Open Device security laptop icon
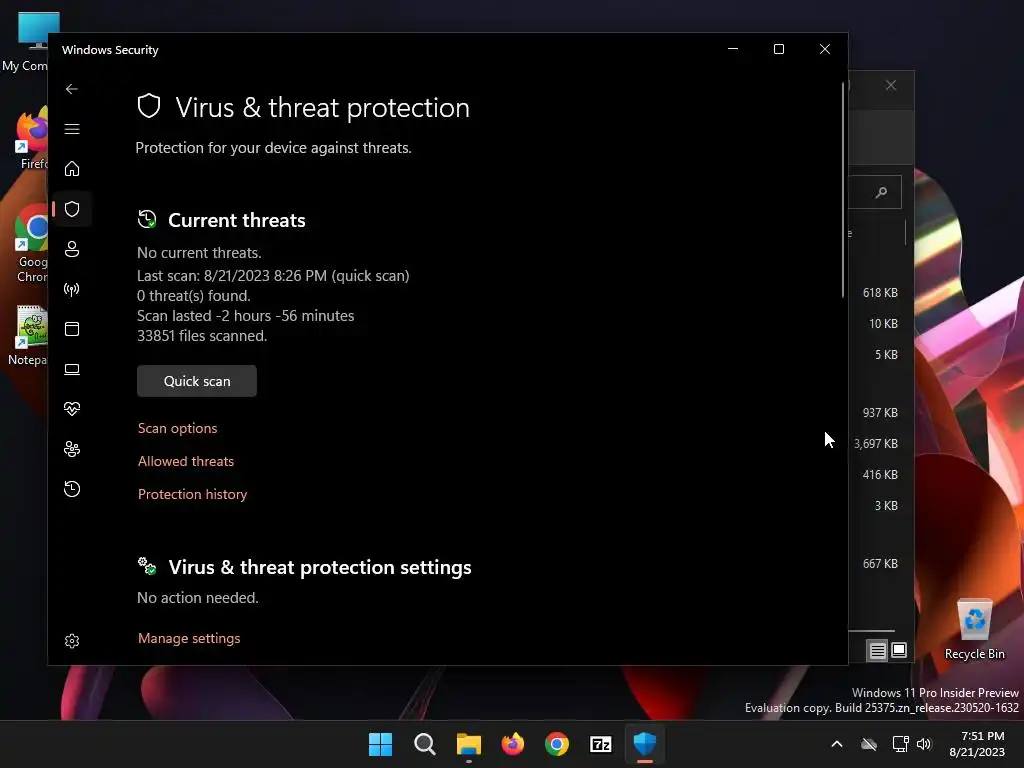The image size is (1024, 768). [x=72, y=369]
